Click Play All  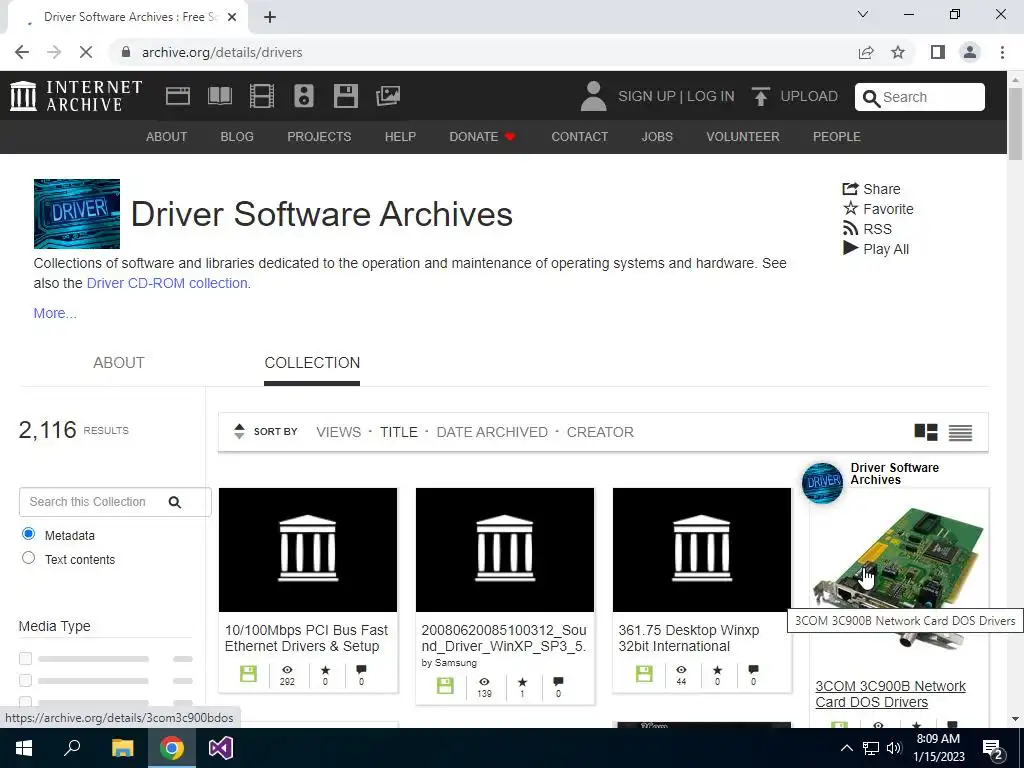tap(876, 249)
